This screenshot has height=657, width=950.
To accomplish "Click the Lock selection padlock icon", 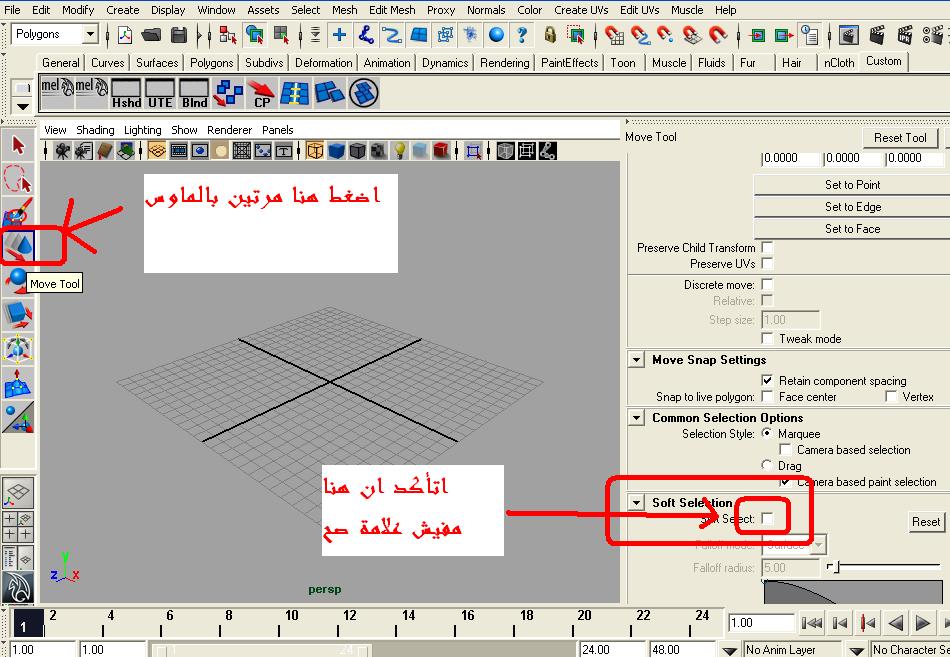I will pyautogui.click(x=550, y=35).
